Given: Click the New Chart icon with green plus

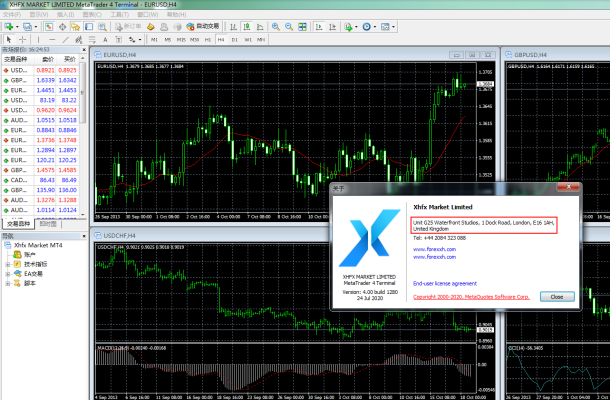Looking at the screenshot, I should click(x=9, y=27).
